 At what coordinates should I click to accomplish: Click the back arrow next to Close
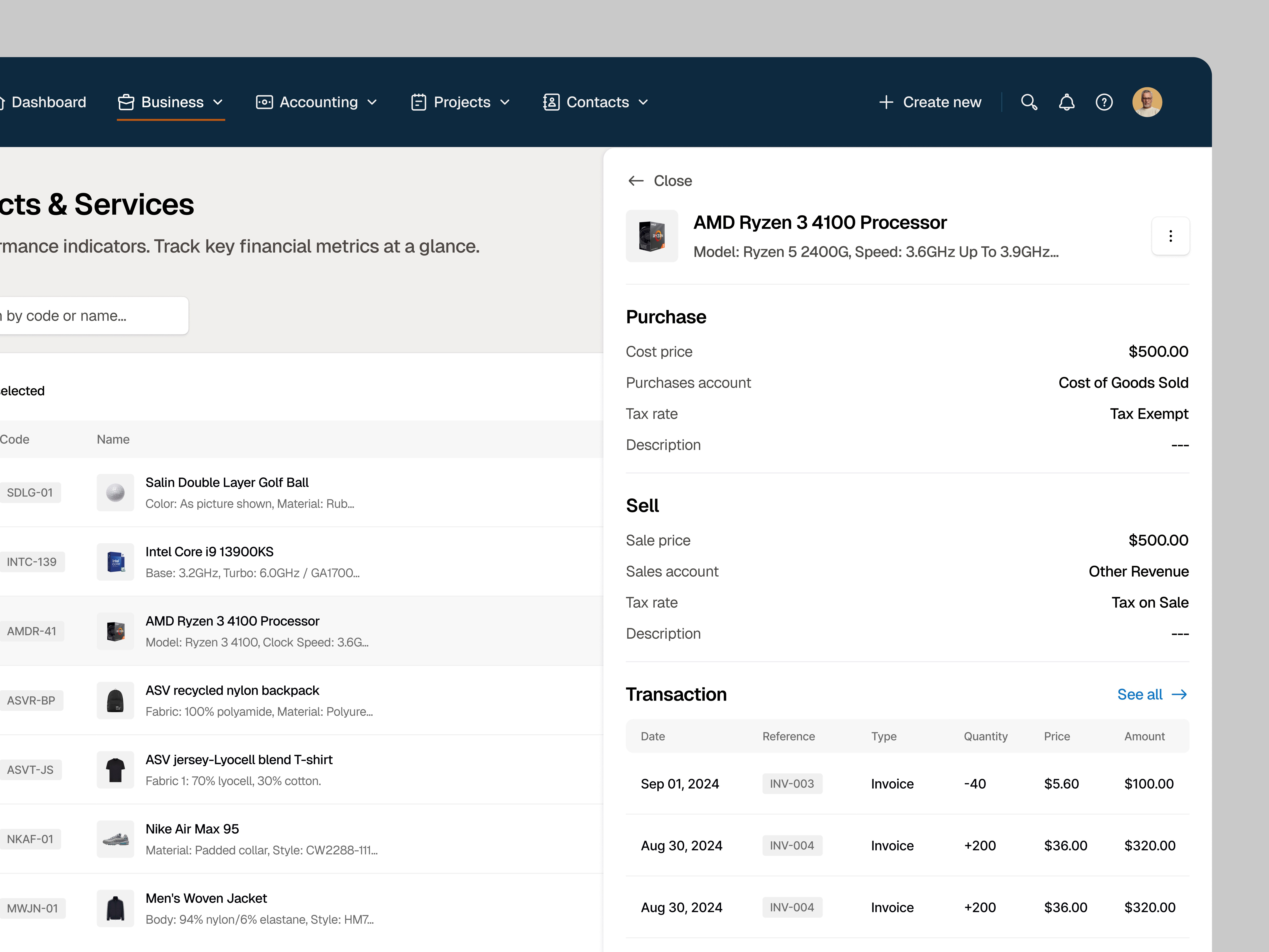[636, 181]
